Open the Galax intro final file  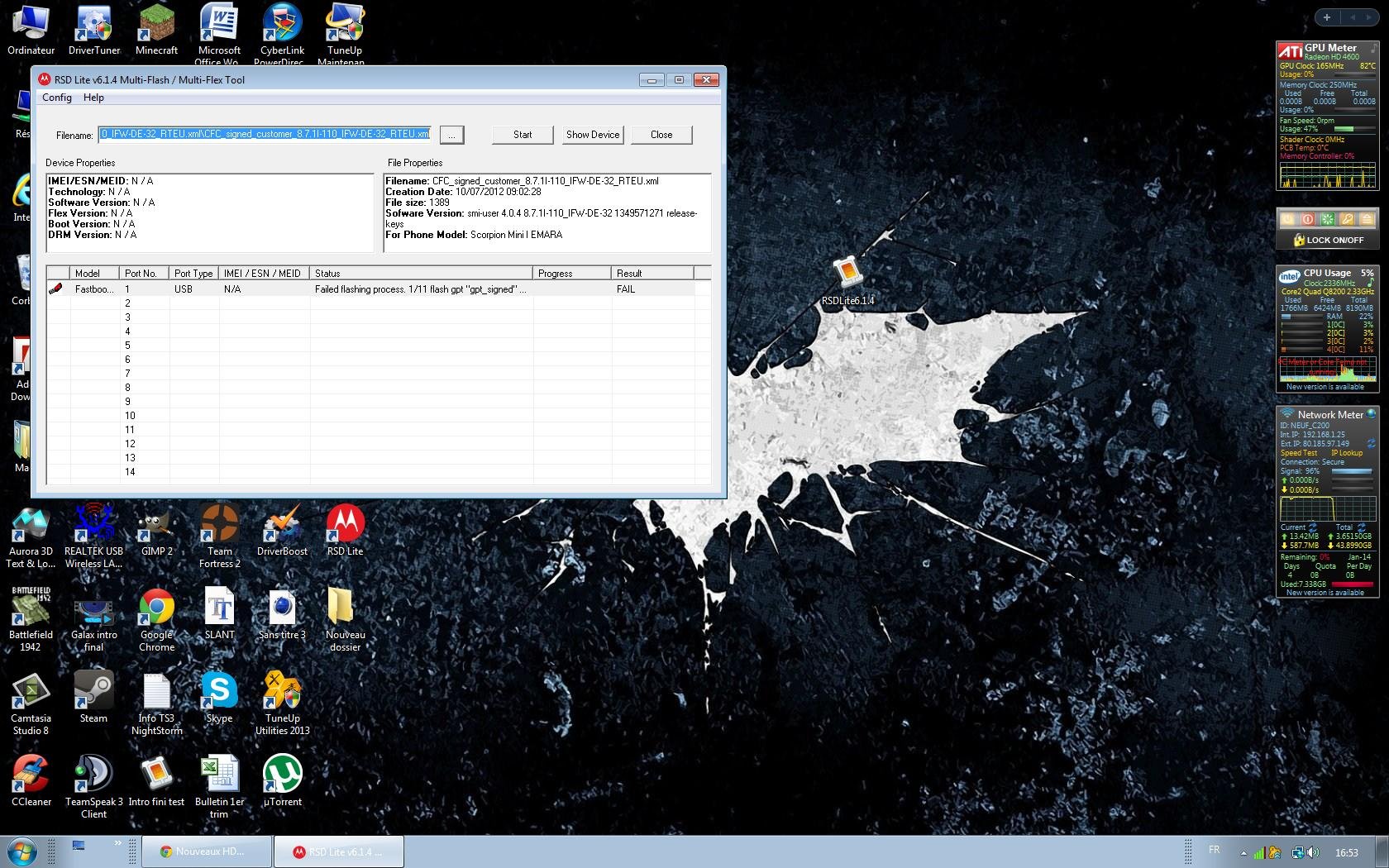coord(93,624)
